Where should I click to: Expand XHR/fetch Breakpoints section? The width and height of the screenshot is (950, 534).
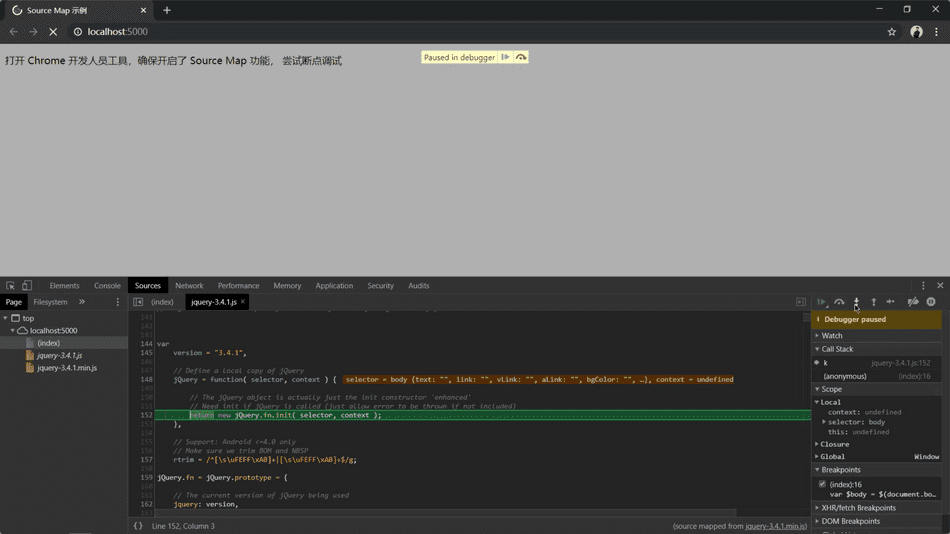pyautogui.click(x=858, y=508)
